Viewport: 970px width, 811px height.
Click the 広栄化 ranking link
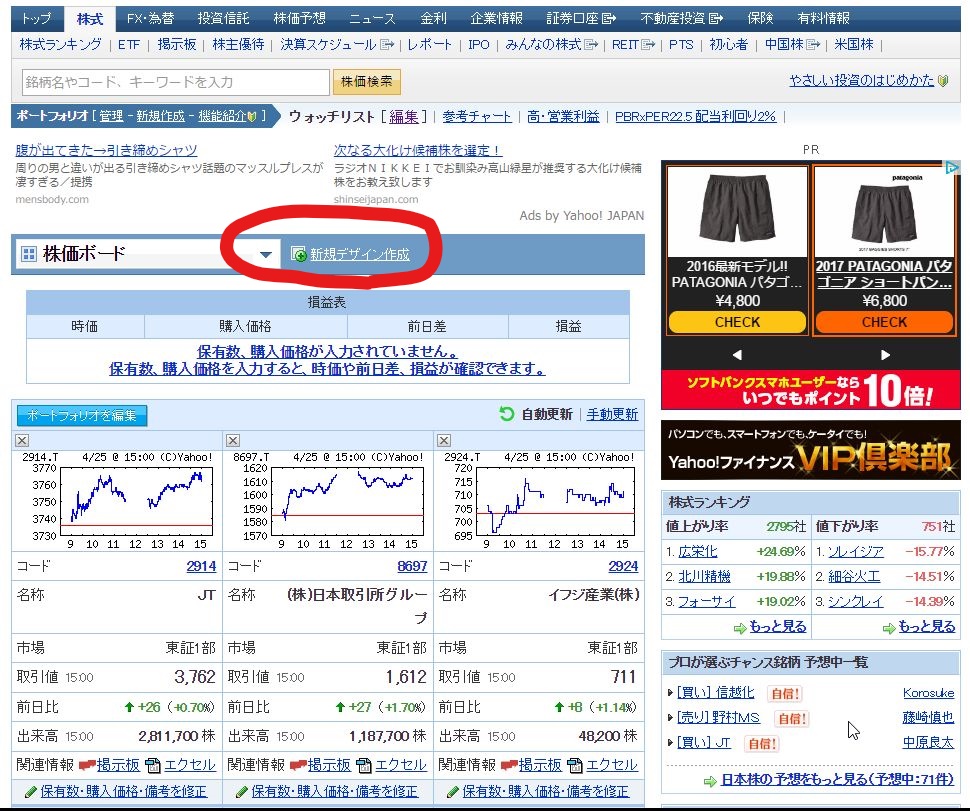pyautogui.click(x=698, y=552)
